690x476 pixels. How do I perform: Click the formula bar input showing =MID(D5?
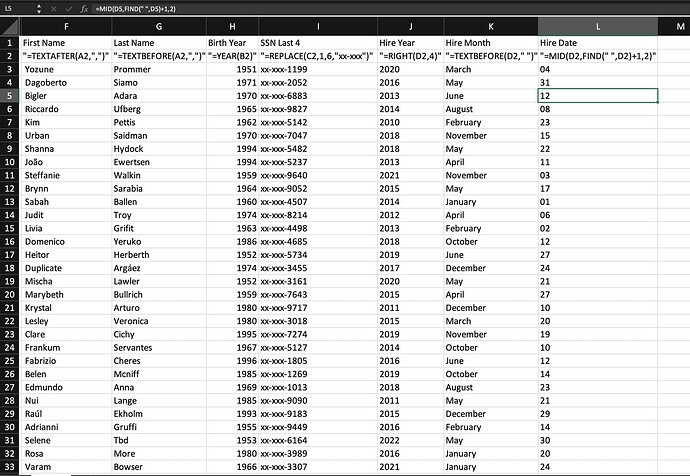(391, 9)
